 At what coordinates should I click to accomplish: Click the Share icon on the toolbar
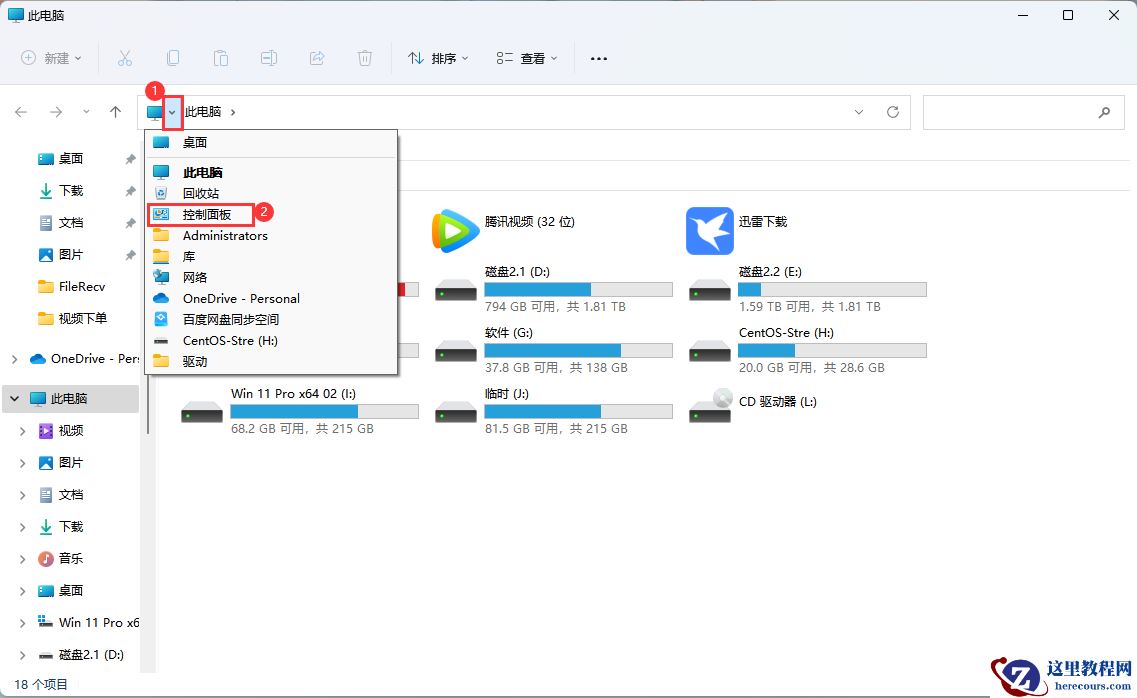(x=317, y=58)
